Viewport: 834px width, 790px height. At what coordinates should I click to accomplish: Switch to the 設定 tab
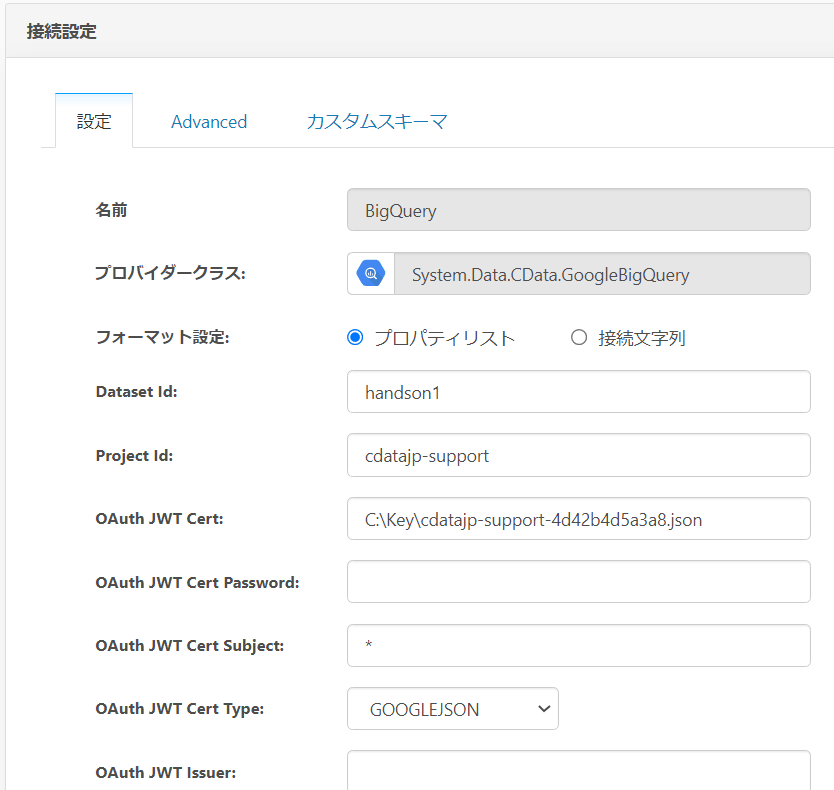[x=94, y=121]
